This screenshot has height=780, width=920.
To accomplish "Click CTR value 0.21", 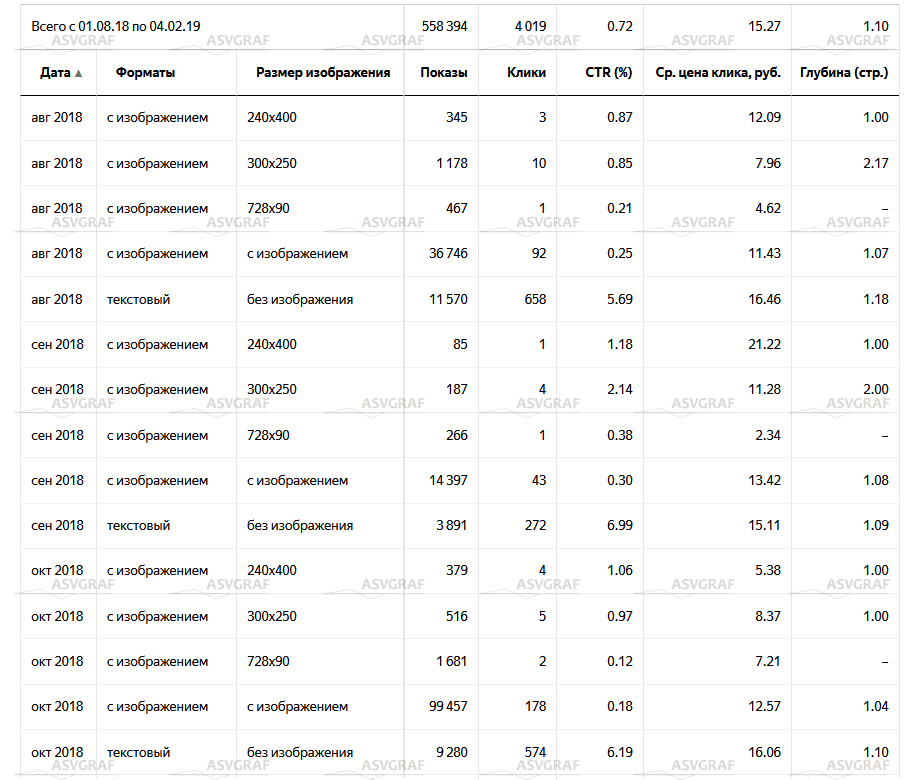I will [x=620, y=208].
